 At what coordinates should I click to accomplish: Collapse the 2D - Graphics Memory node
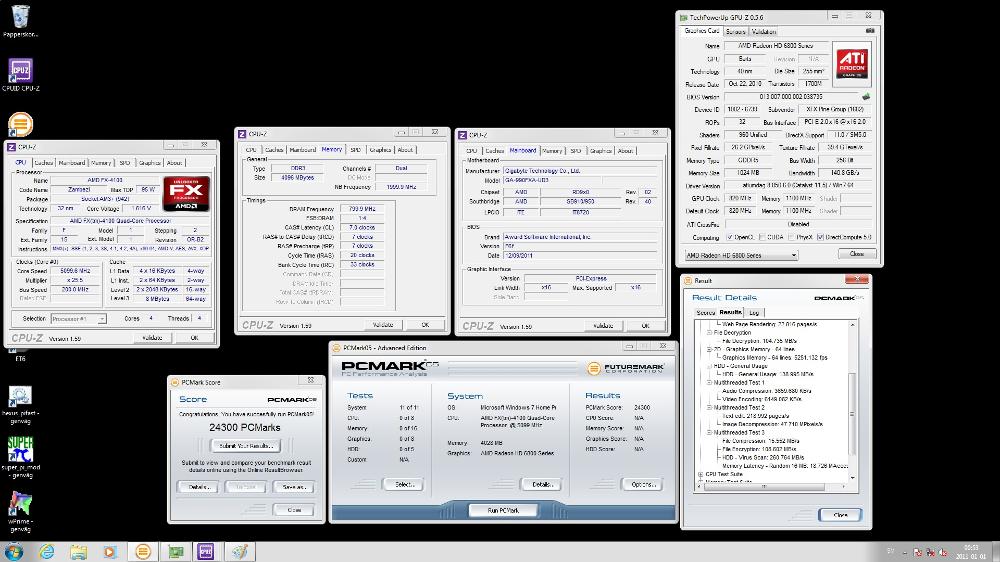[709, 349]
